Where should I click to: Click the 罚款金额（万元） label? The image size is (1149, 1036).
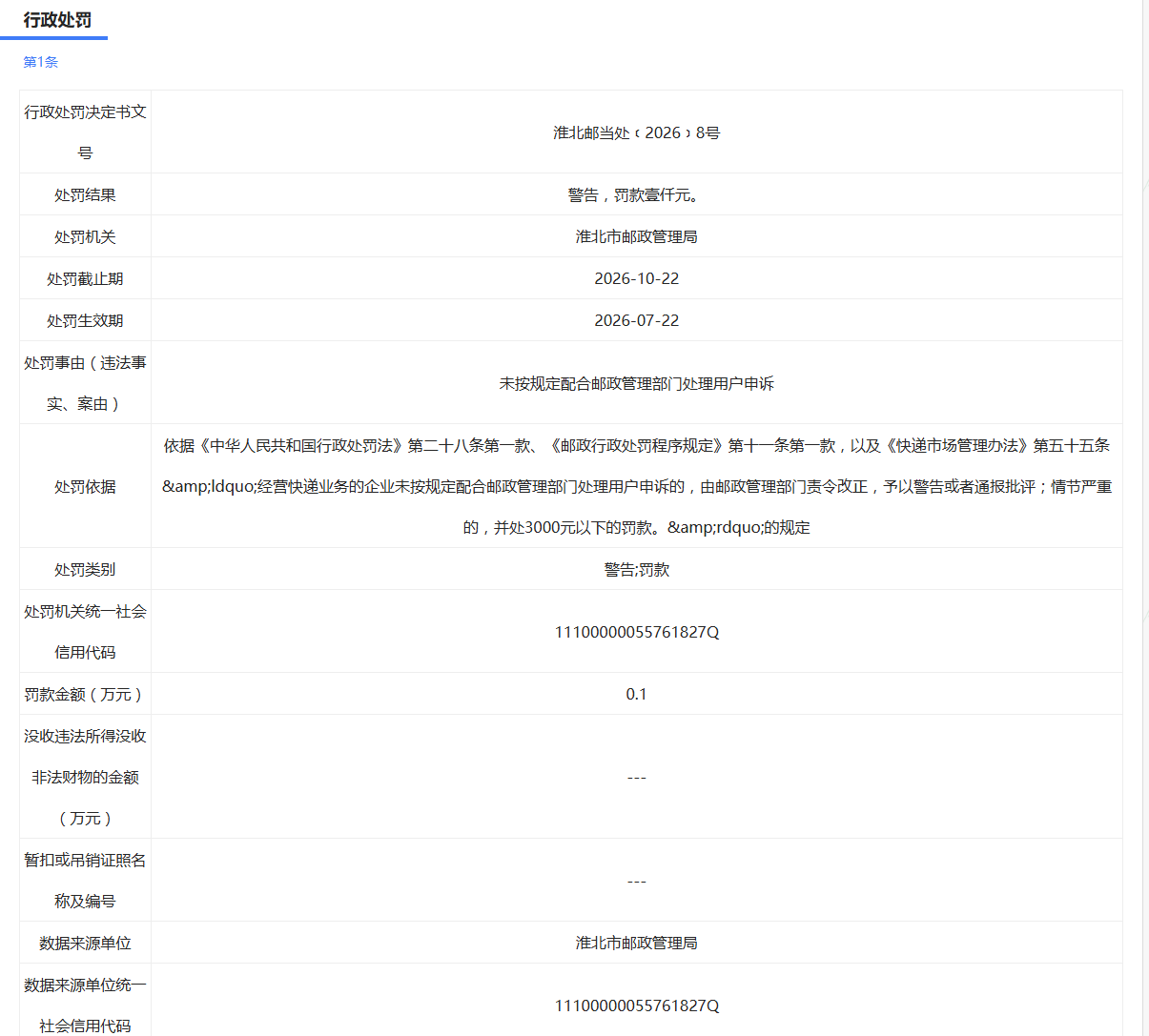click(x=85, y=694)
